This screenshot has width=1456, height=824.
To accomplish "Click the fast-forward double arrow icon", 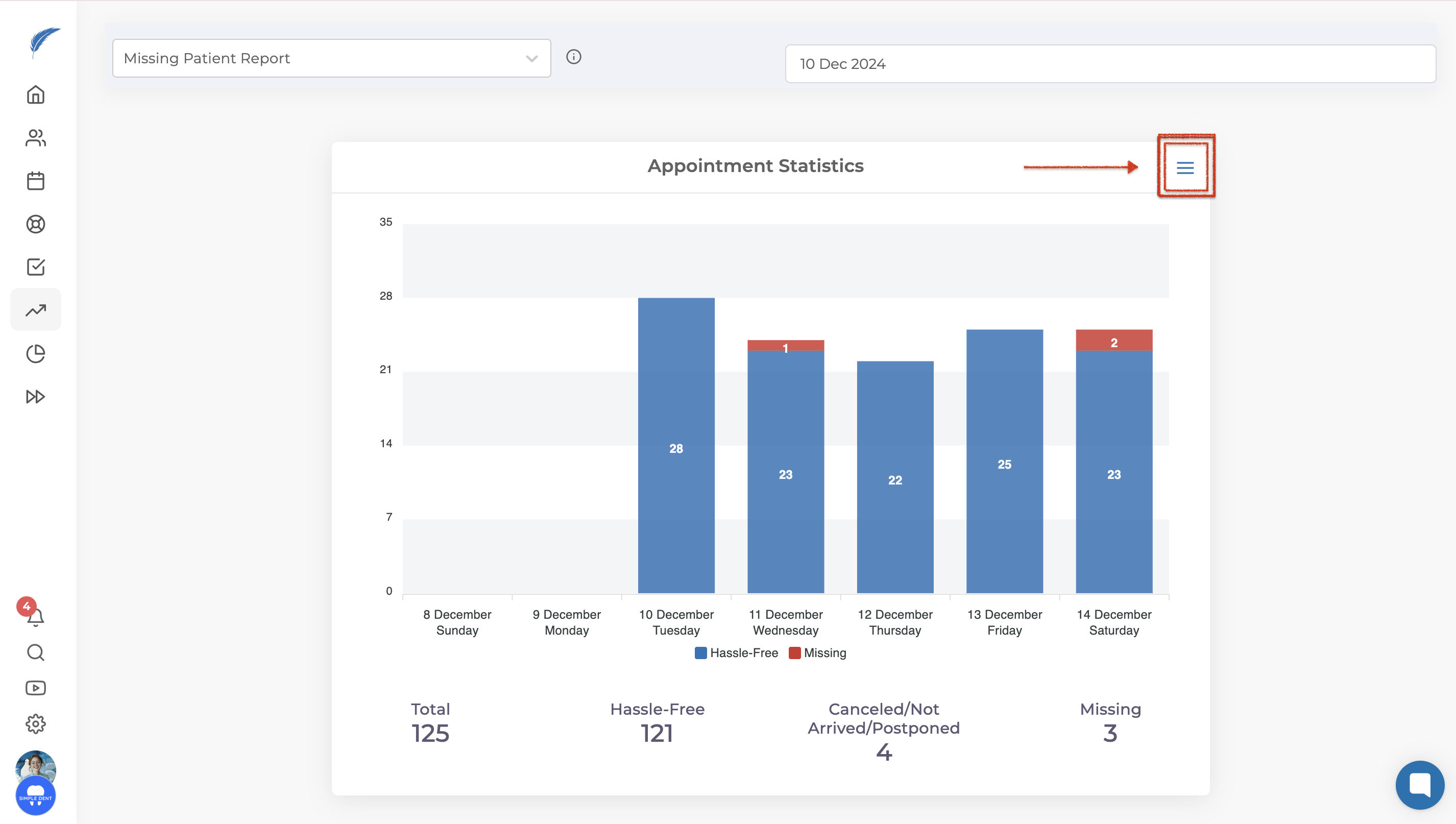I will pos(36,397).
